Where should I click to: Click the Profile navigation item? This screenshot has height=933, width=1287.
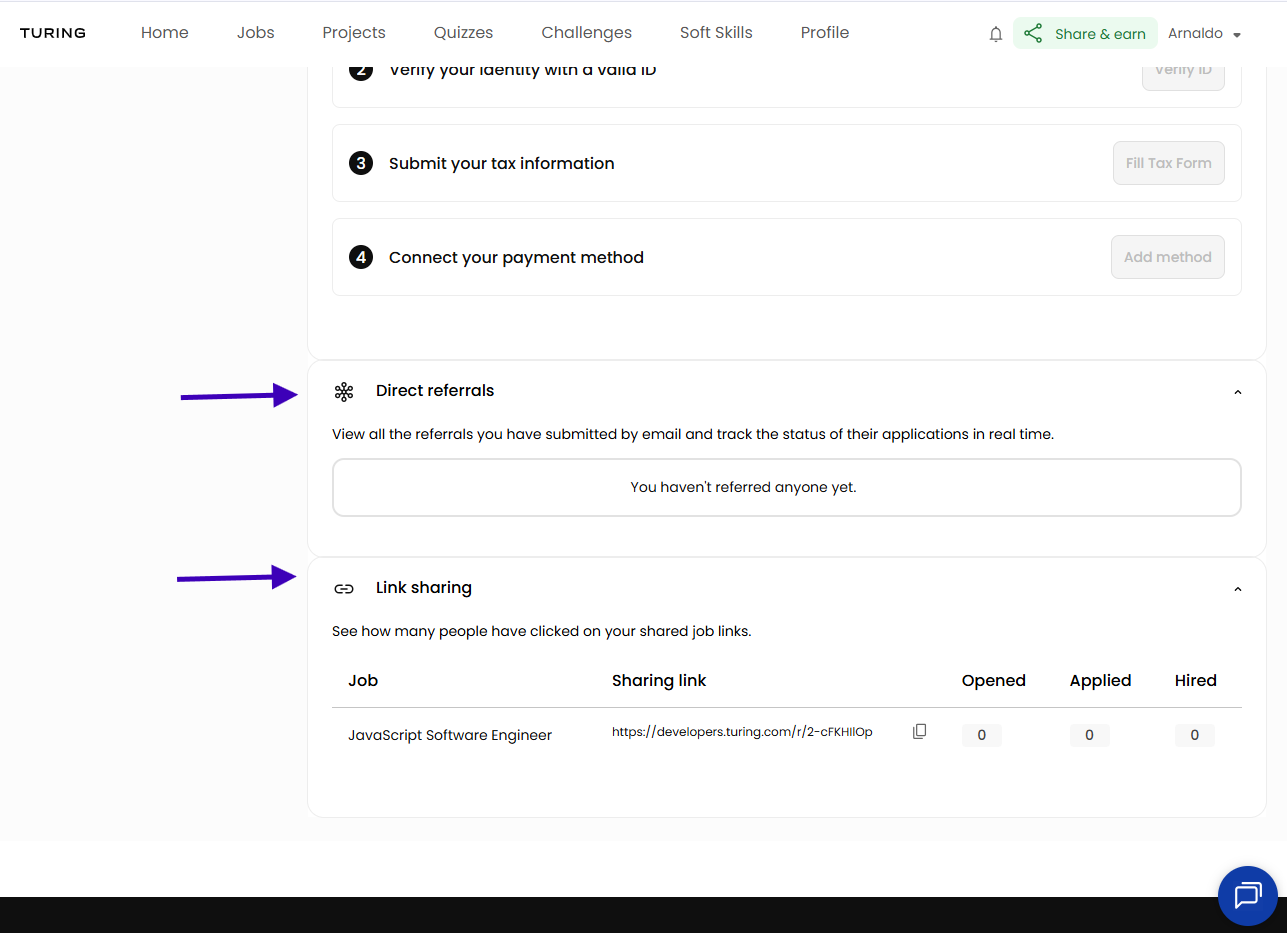824,32
